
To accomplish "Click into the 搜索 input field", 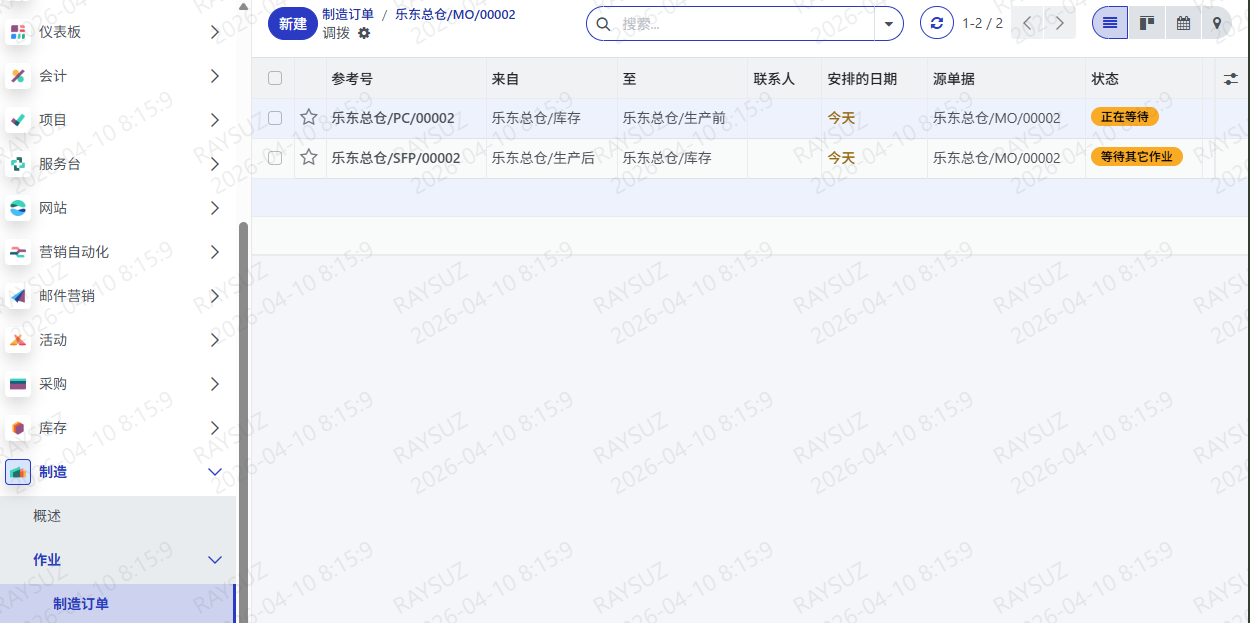I will click(x=745, y=24).
